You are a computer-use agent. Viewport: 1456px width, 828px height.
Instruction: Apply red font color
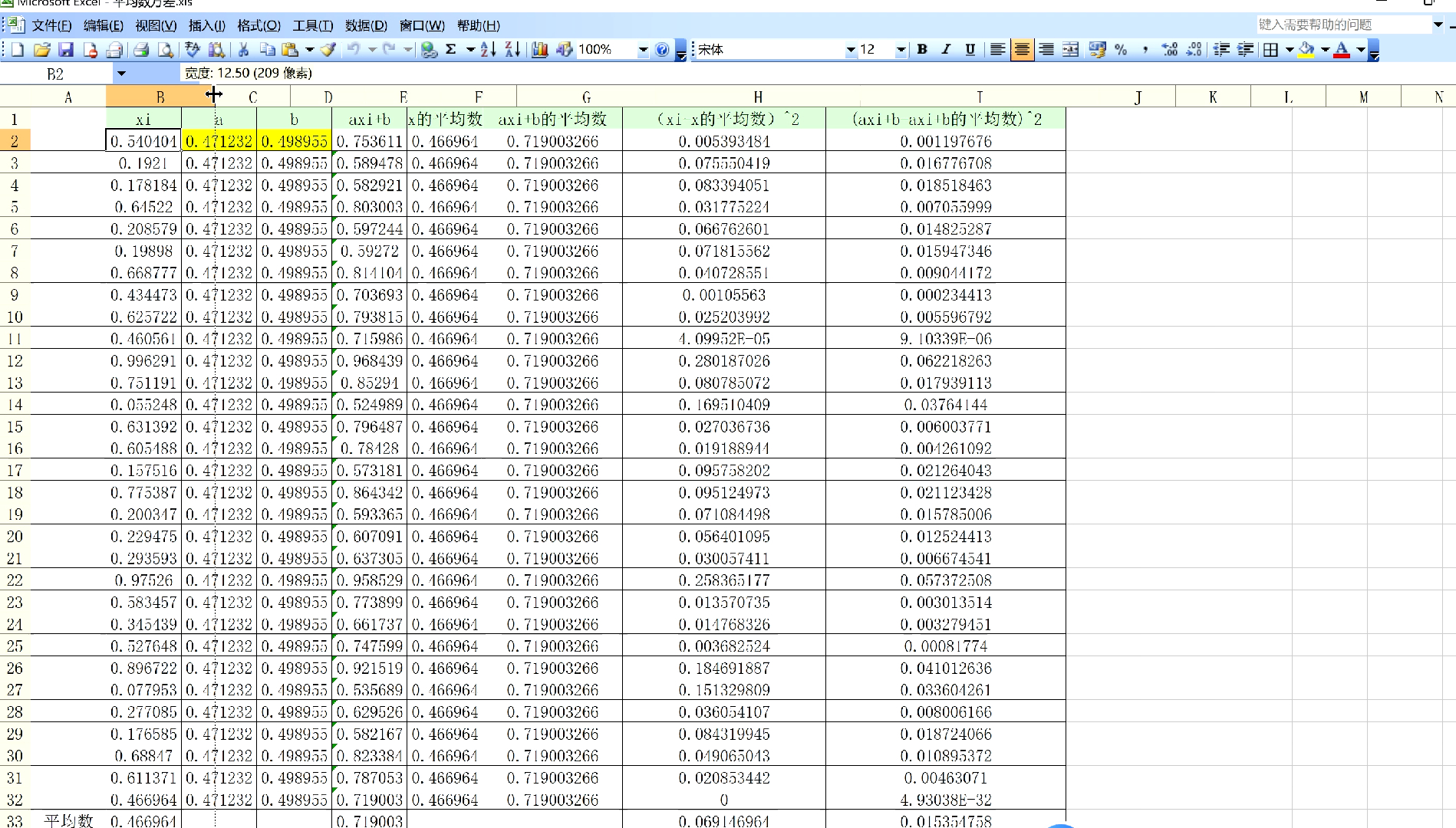coord(1342,50)
